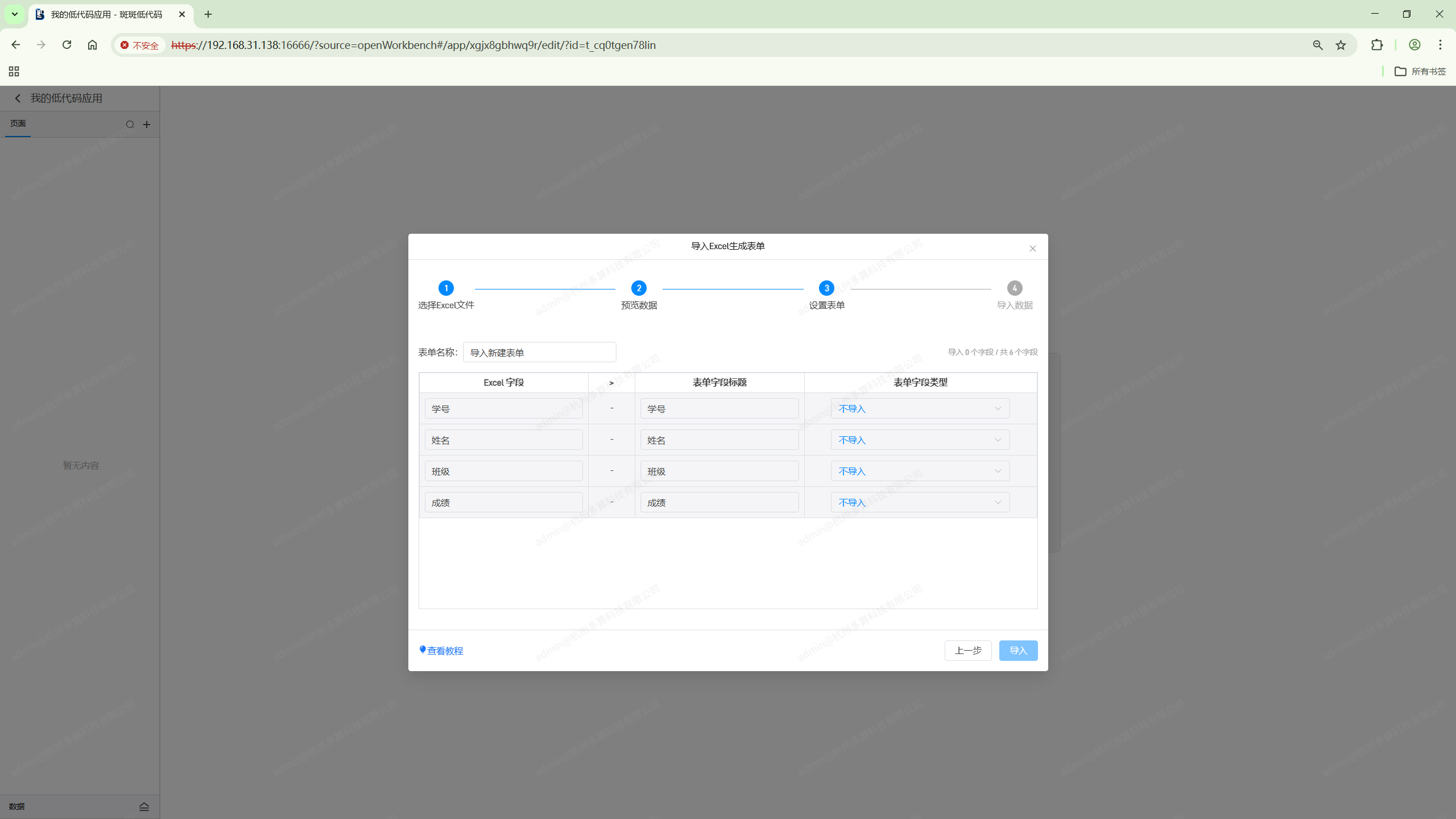This screenshot has width=1456, height=819.
Task: Click 成绩 form field title input
Action: (x=719, y=502)
